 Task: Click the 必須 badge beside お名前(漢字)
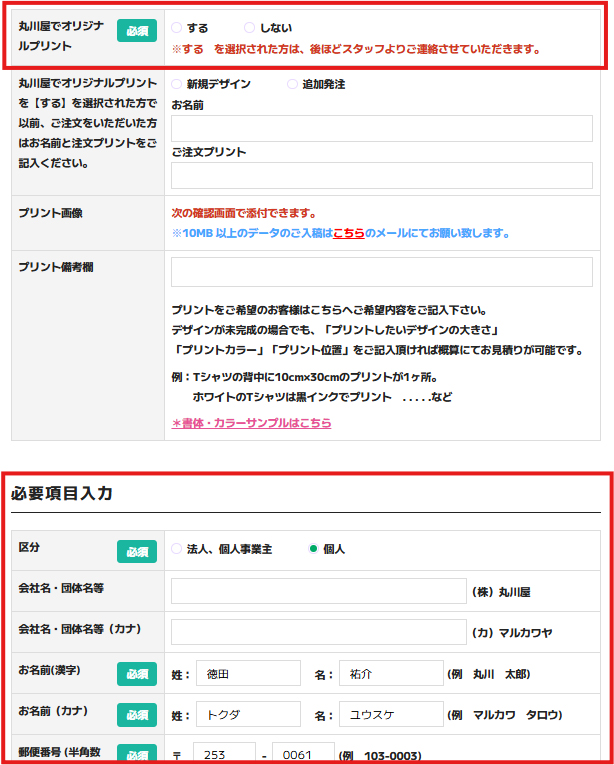(x=137, y=674)
